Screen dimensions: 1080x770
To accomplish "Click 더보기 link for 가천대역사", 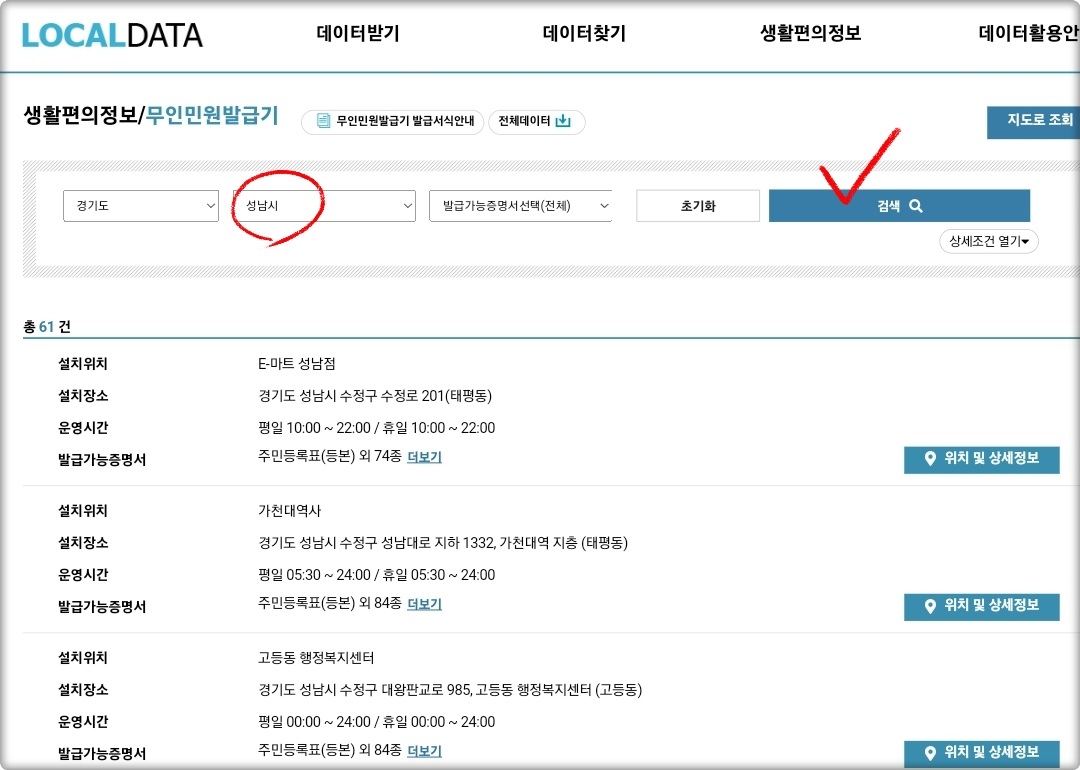I will coord(424,604).
